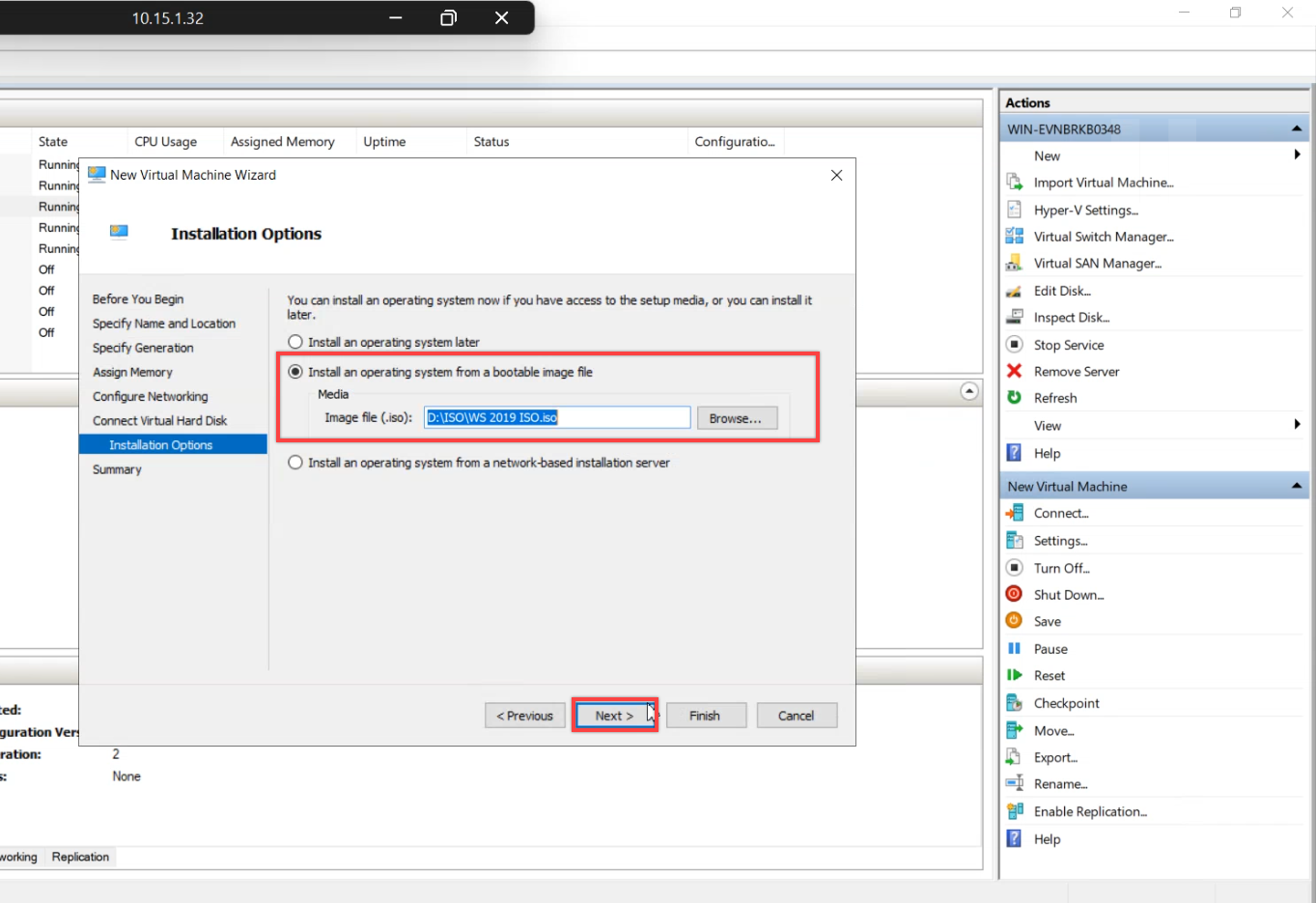
Task: Switch to the Replication tab
Action: 80,857
